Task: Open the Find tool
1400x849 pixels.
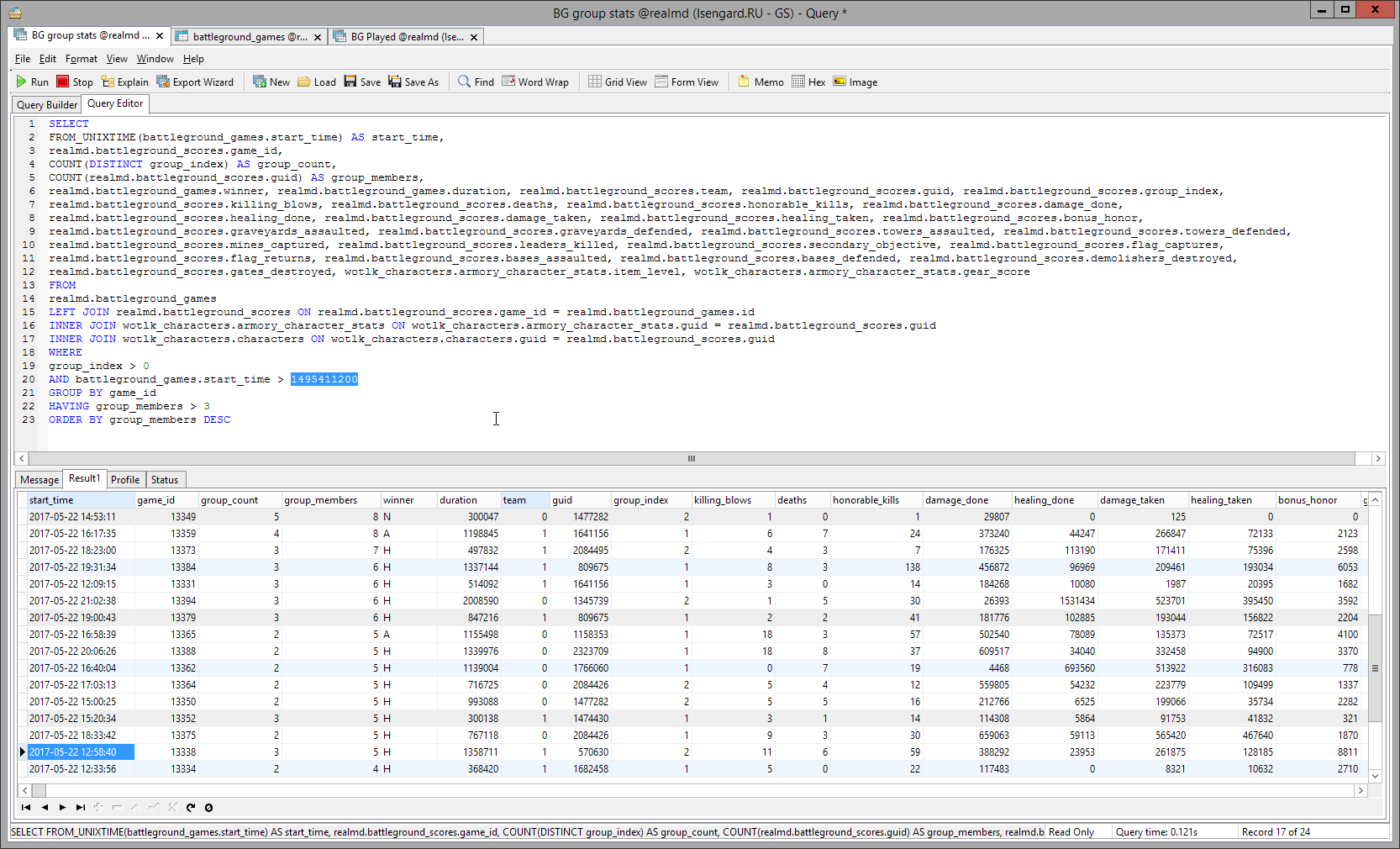Action: 476,82
